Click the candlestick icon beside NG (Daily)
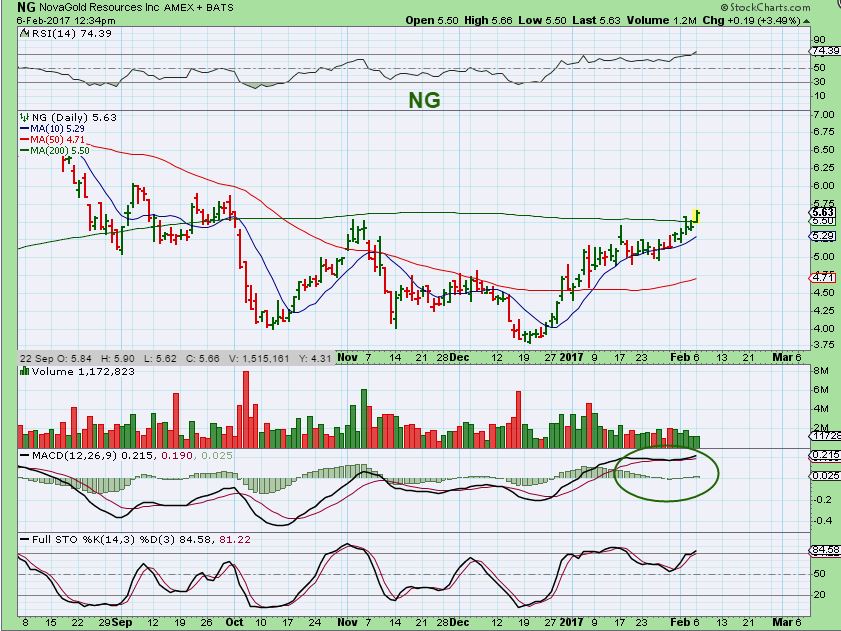 click(25, 117)
